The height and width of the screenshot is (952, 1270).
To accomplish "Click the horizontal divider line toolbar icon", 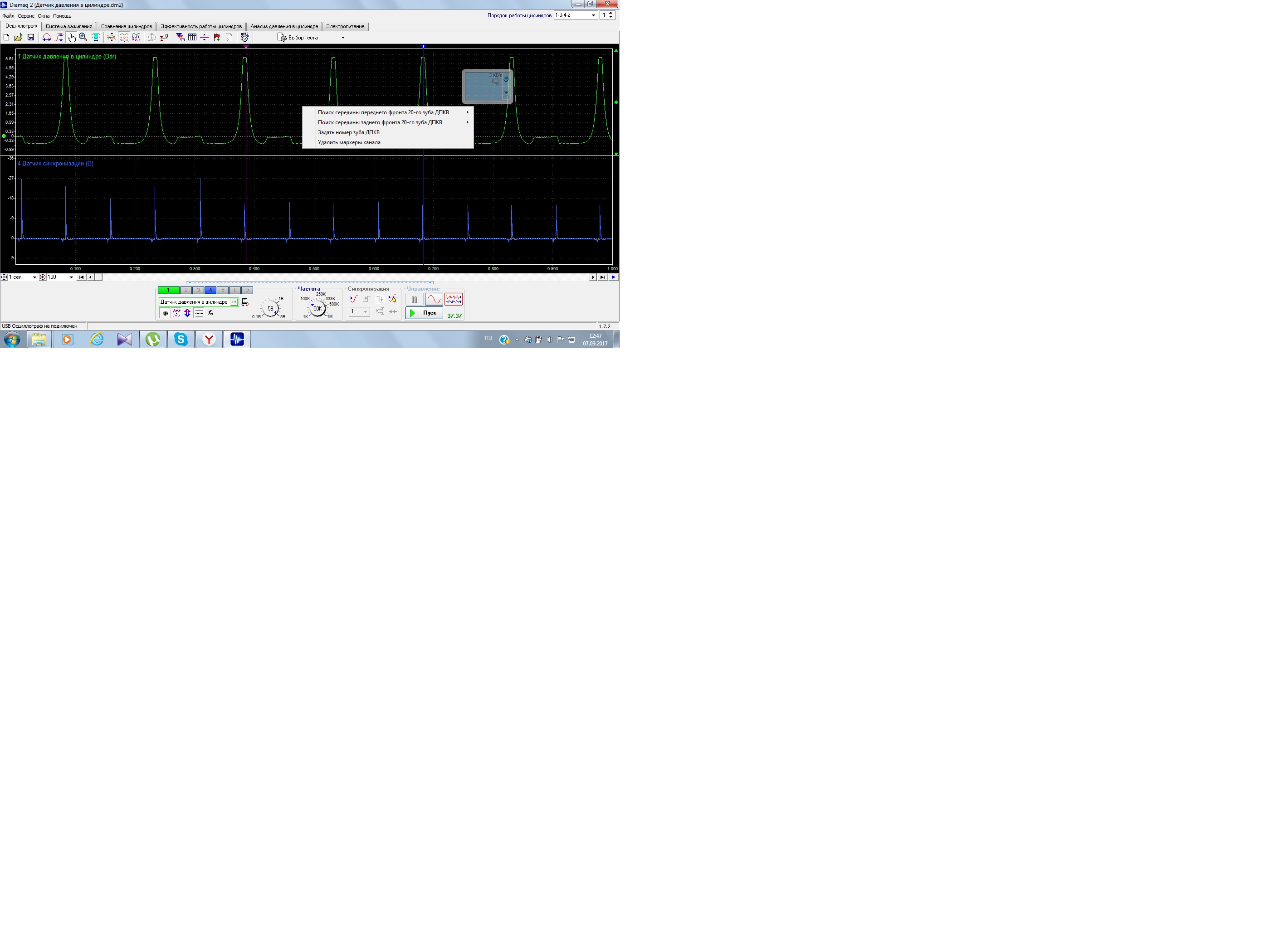I will (x=205, y=37).
